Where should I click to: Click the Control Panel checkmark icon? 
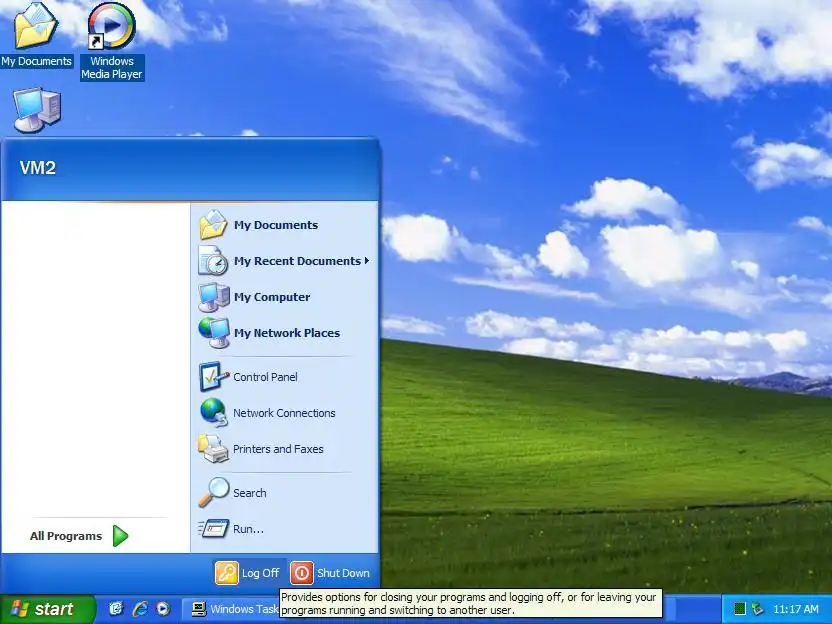click(x=213, y=377)
